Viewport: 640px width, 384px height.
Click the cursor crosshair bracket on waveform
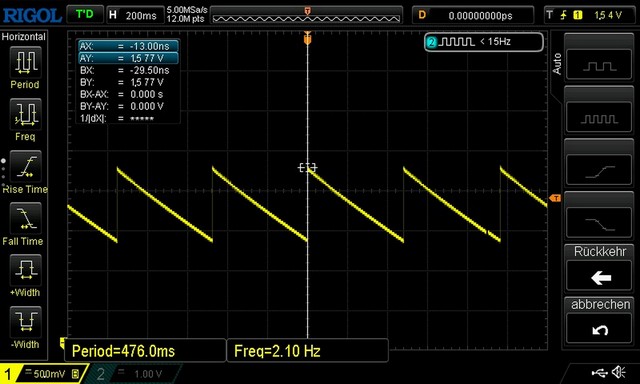coord(307,167)
